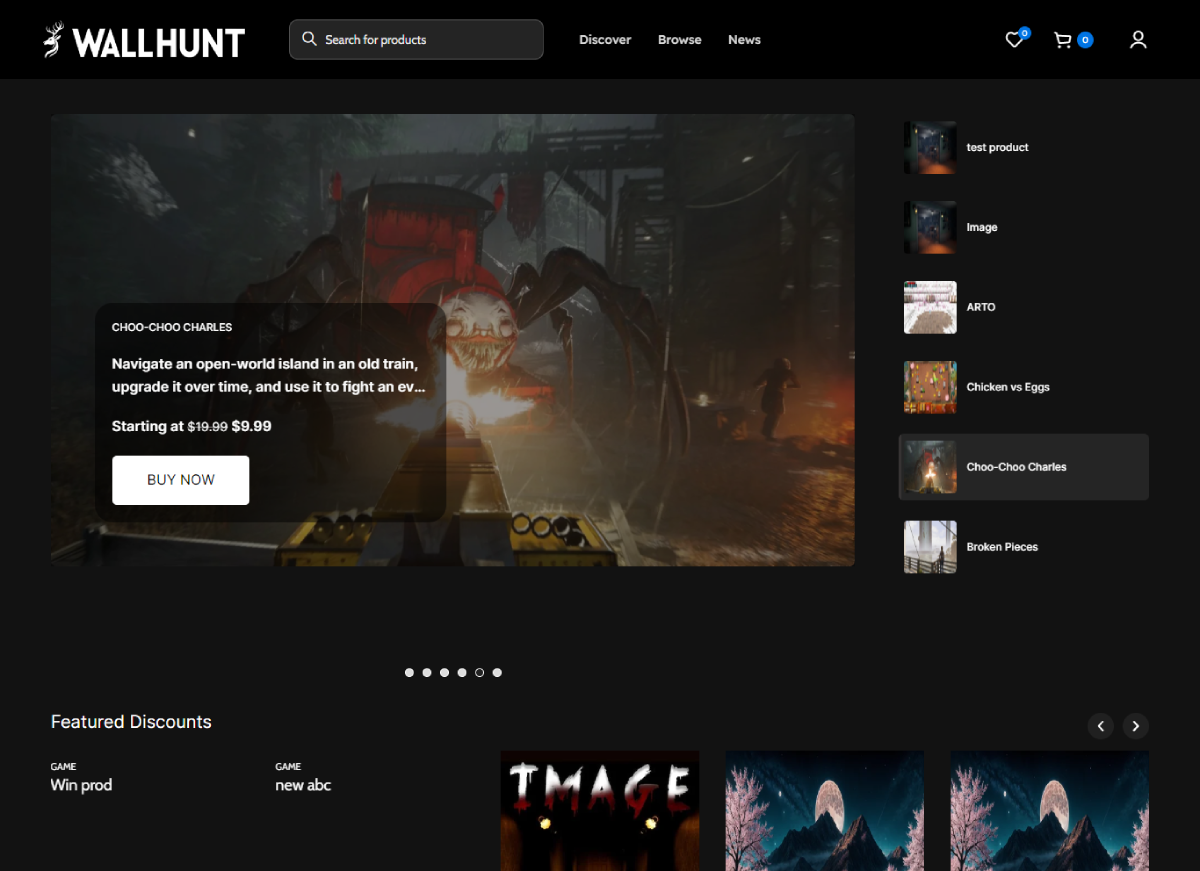Viewport: 1200px width, 871px height.
Task: Go to the first carousel dot
Action: 409,673
